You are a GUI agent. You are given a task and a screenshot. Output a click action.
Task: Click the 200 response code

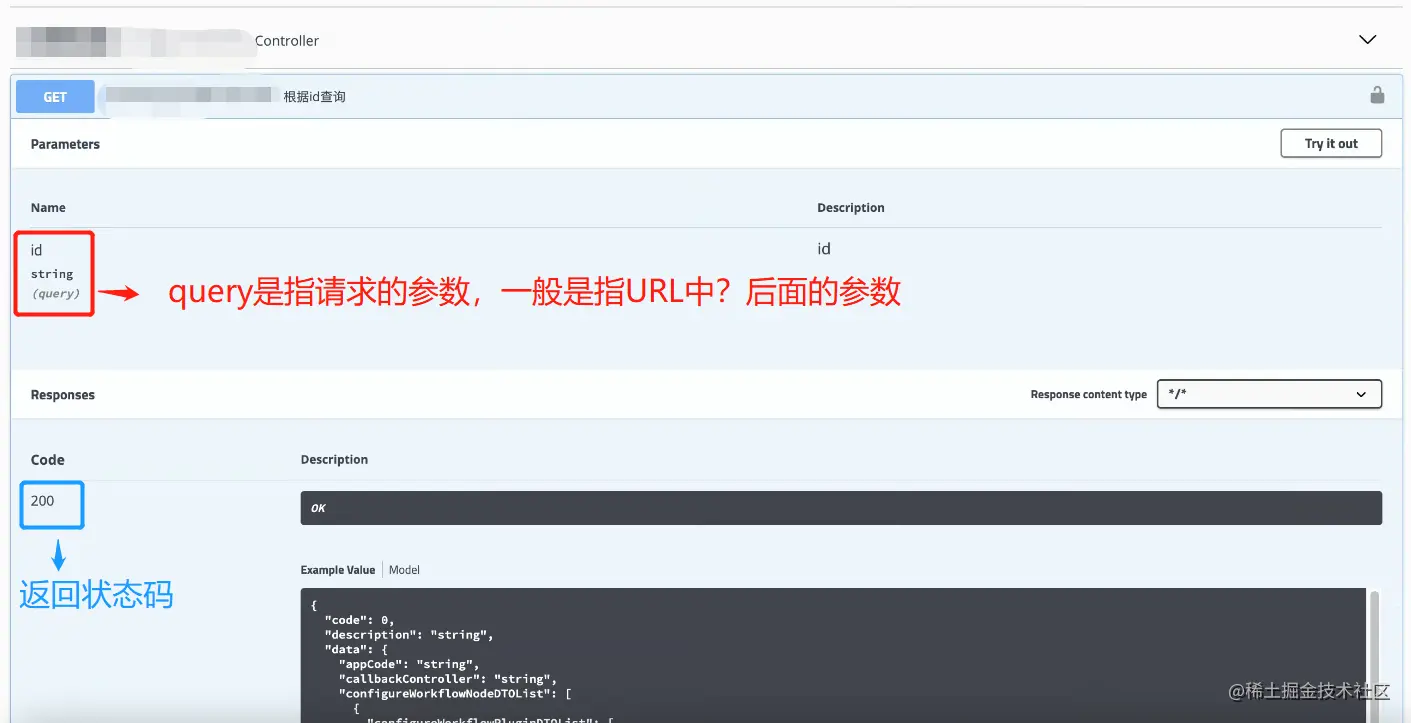(42, 501)
